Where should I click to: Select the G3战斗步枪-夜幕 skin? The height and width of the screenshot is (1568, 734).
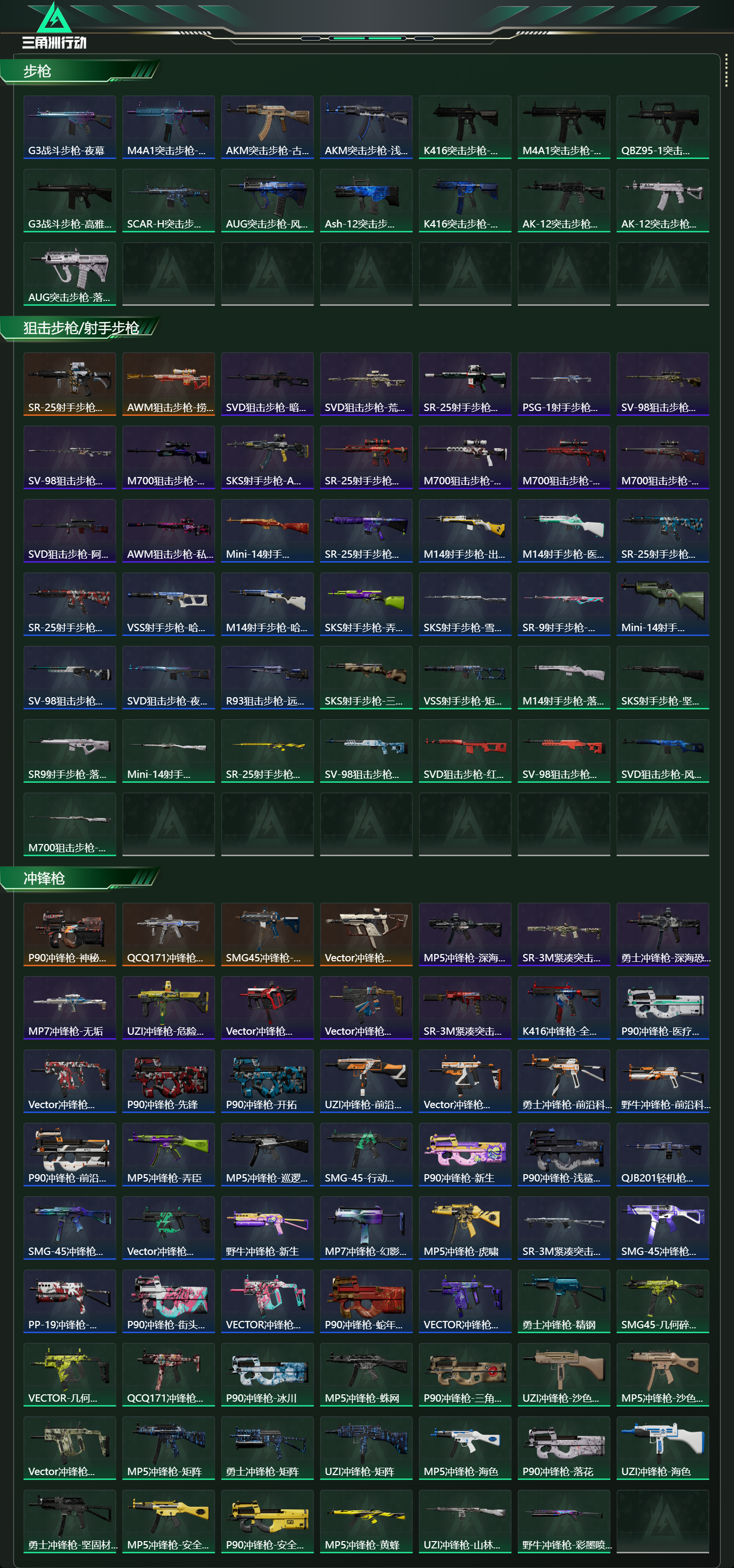click(x=69, y=127)
